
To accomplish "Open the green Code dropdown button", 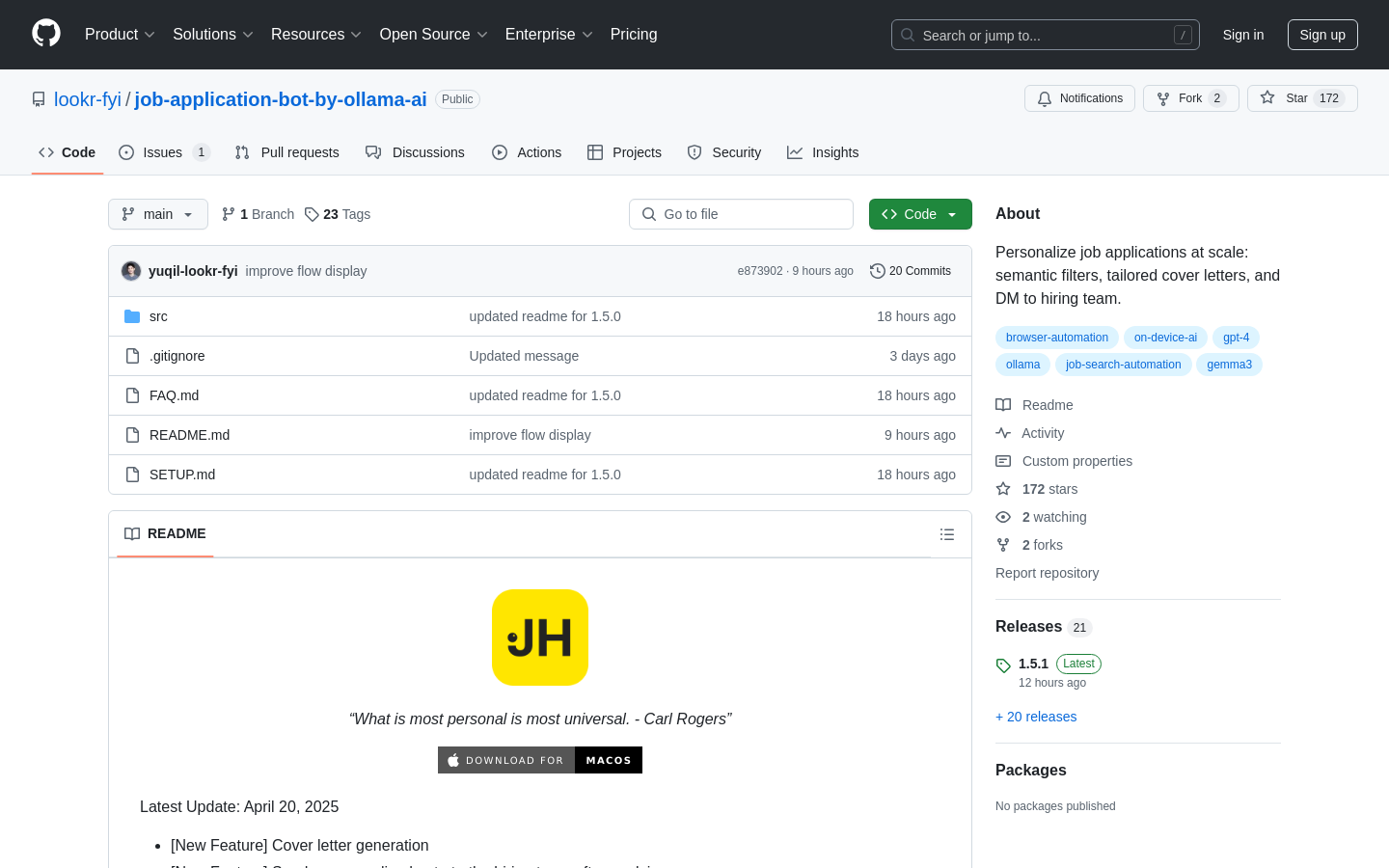I will coord(920,214).
